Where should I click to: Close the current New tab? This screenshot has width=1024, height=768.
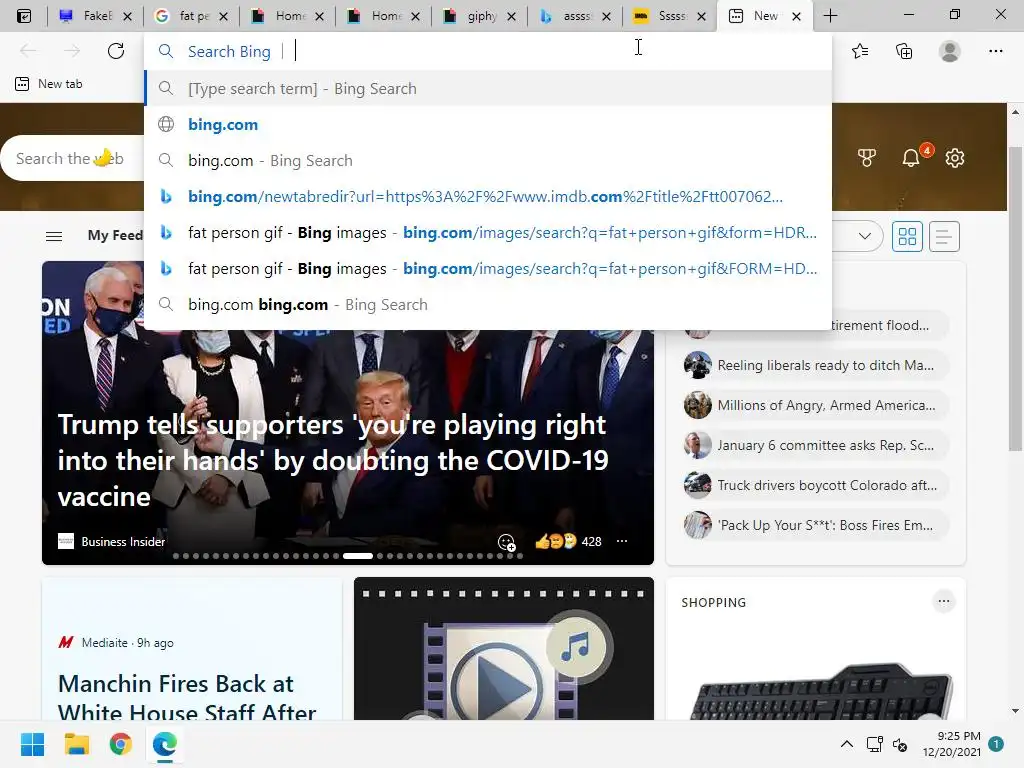(x=796, y=16)
